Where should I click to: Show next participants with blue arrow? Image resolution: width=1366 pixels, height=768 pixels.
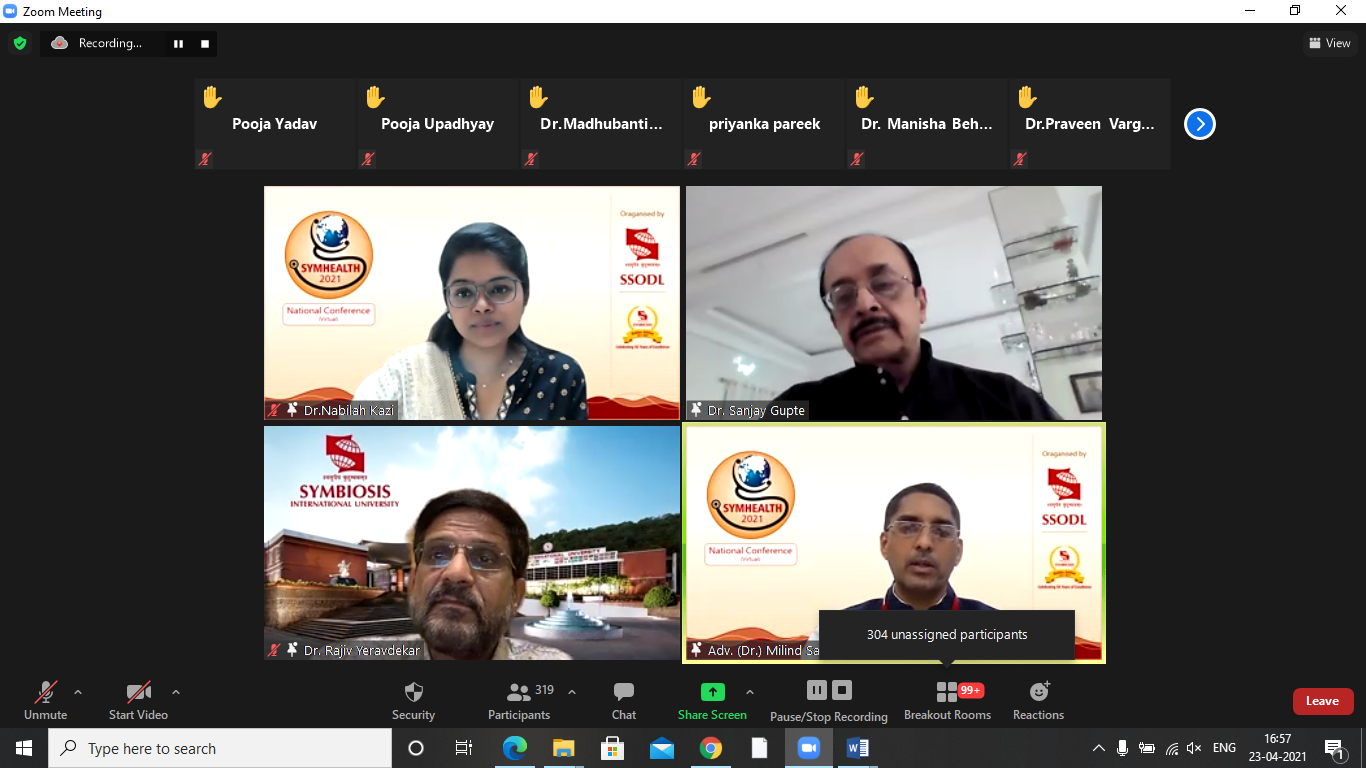(x=1199, y=124)
